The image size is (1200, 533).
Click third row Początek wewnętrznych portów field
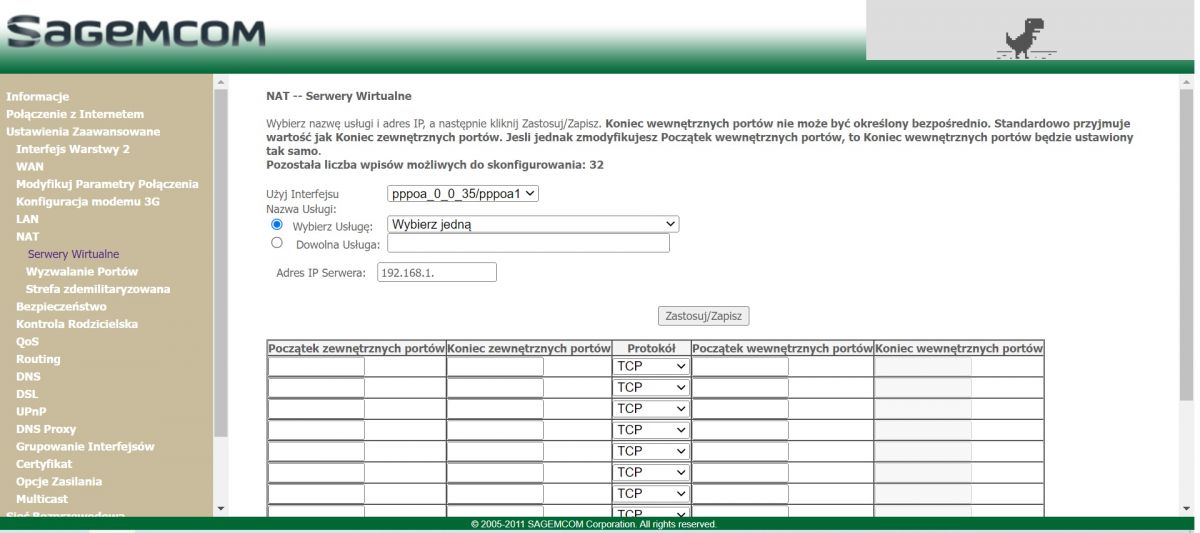coord(740,409)
